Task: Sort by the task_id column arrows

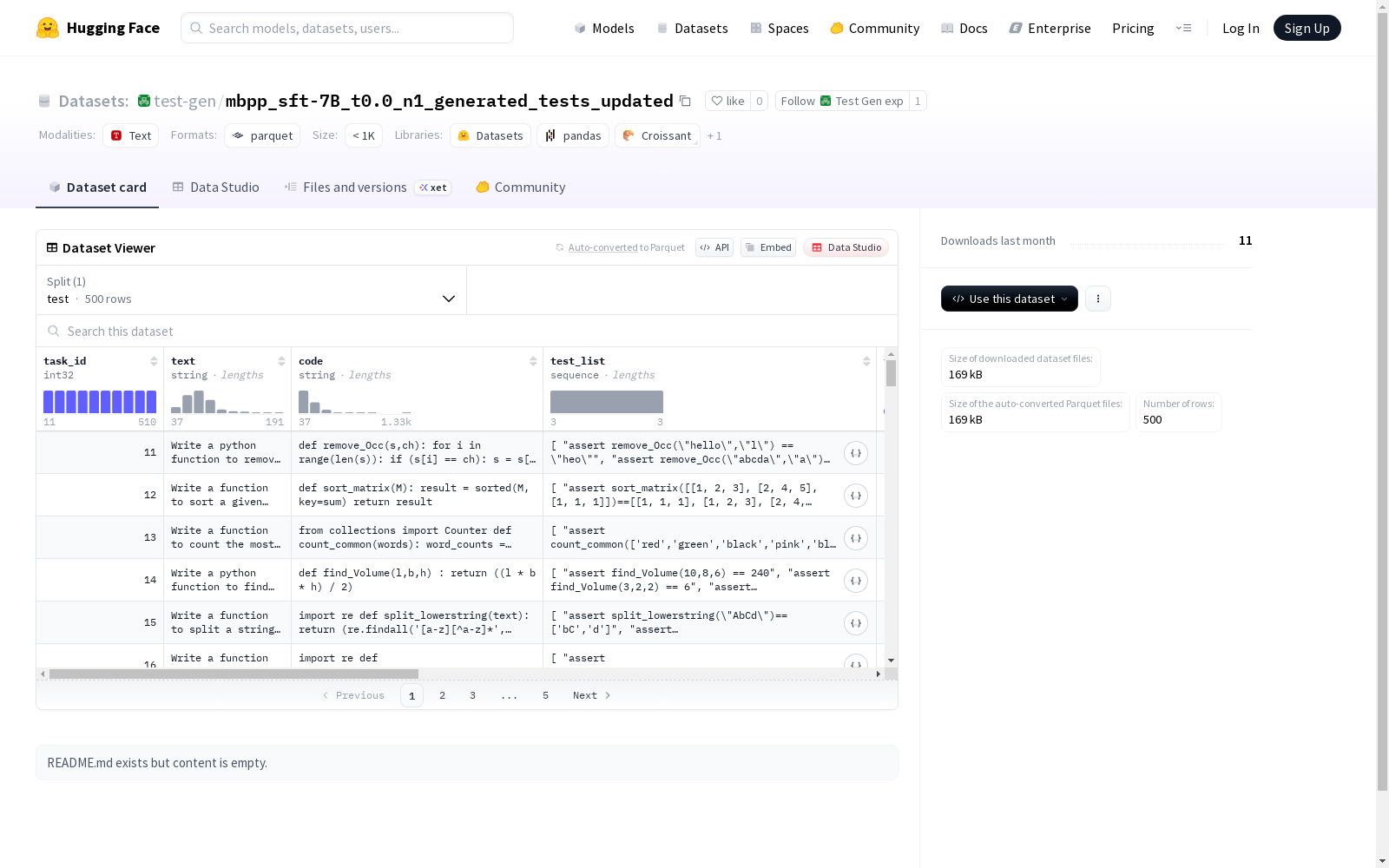Action: 154,361
